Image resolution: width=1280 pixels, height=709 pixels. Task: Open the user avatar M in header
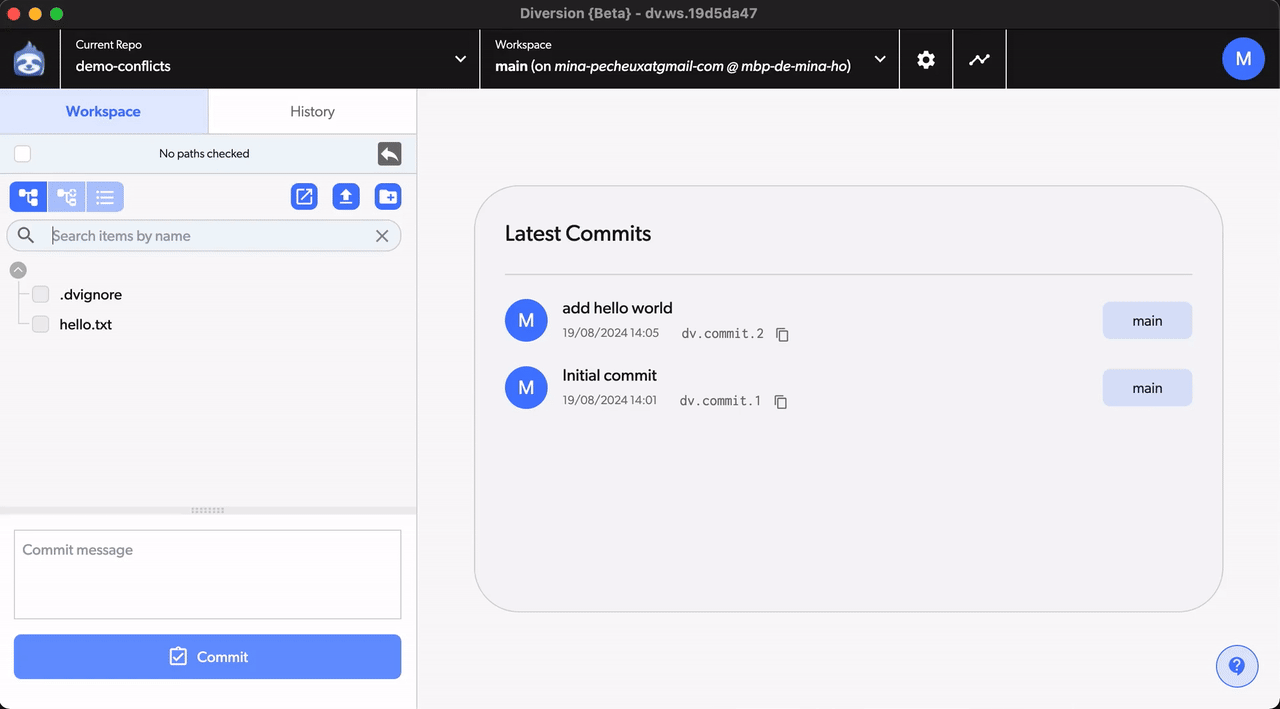coord(1243,59)
